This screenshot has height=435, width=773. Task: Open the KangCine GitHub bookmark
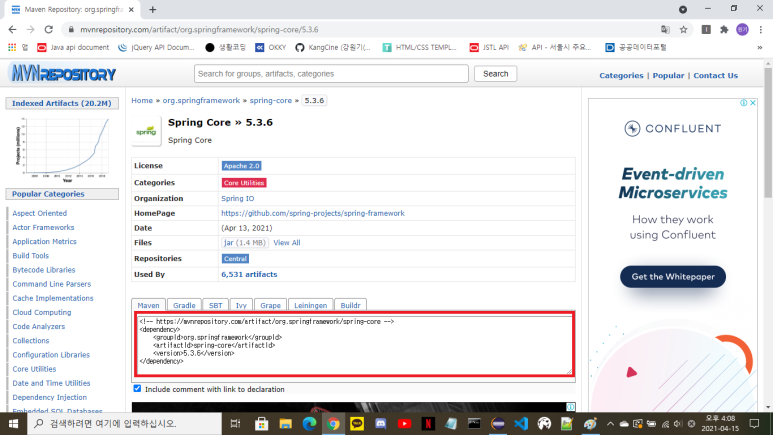pos(333,47)
